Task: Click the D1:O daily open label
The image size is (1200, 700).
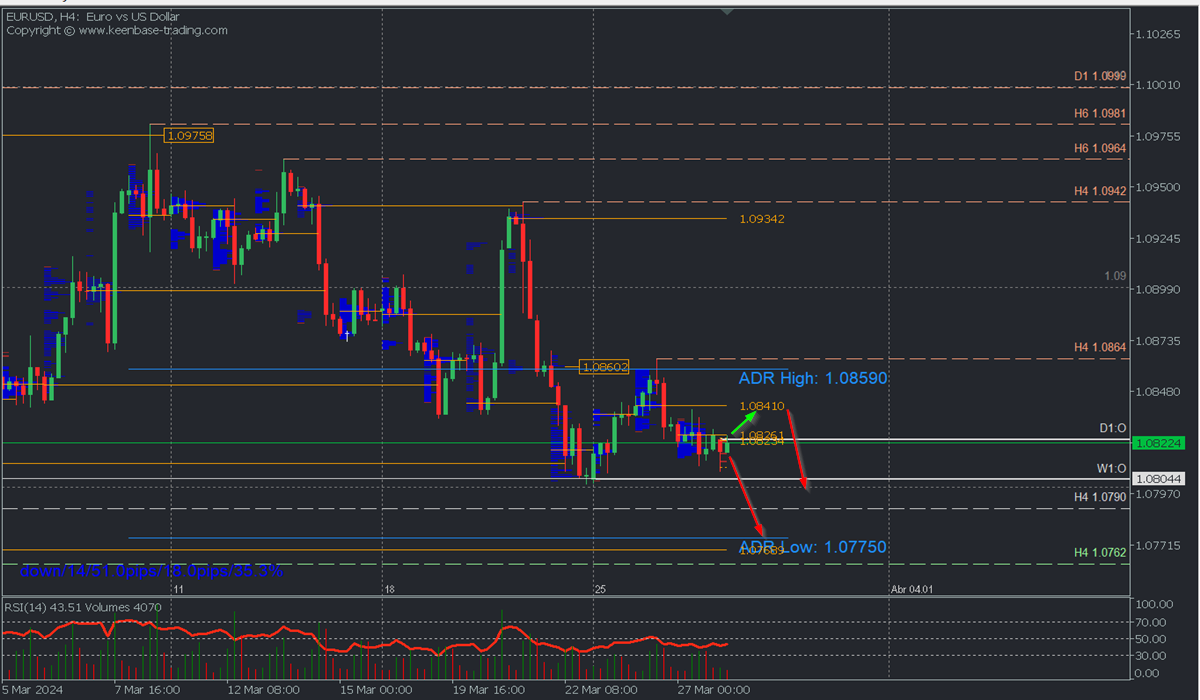Action: pos(1113,428)
